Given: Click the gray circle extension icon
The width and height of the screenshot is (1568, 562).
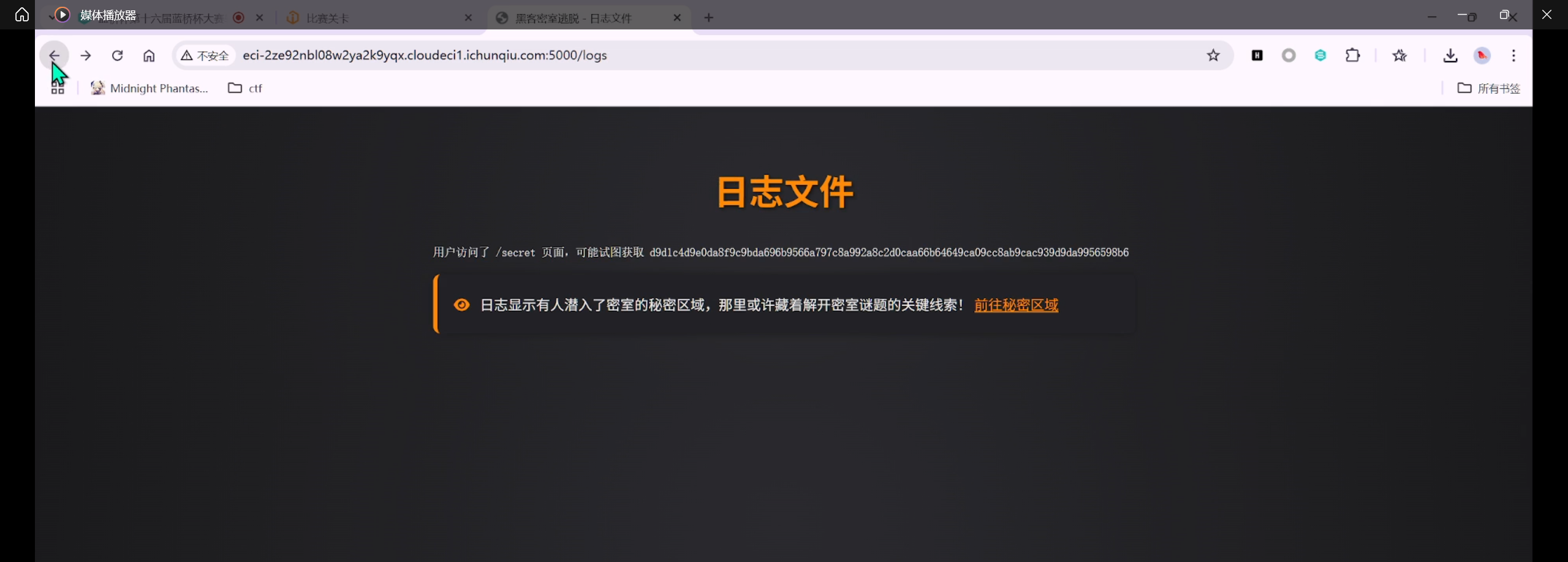Looking at the screenshot, I should (1289, 56).
